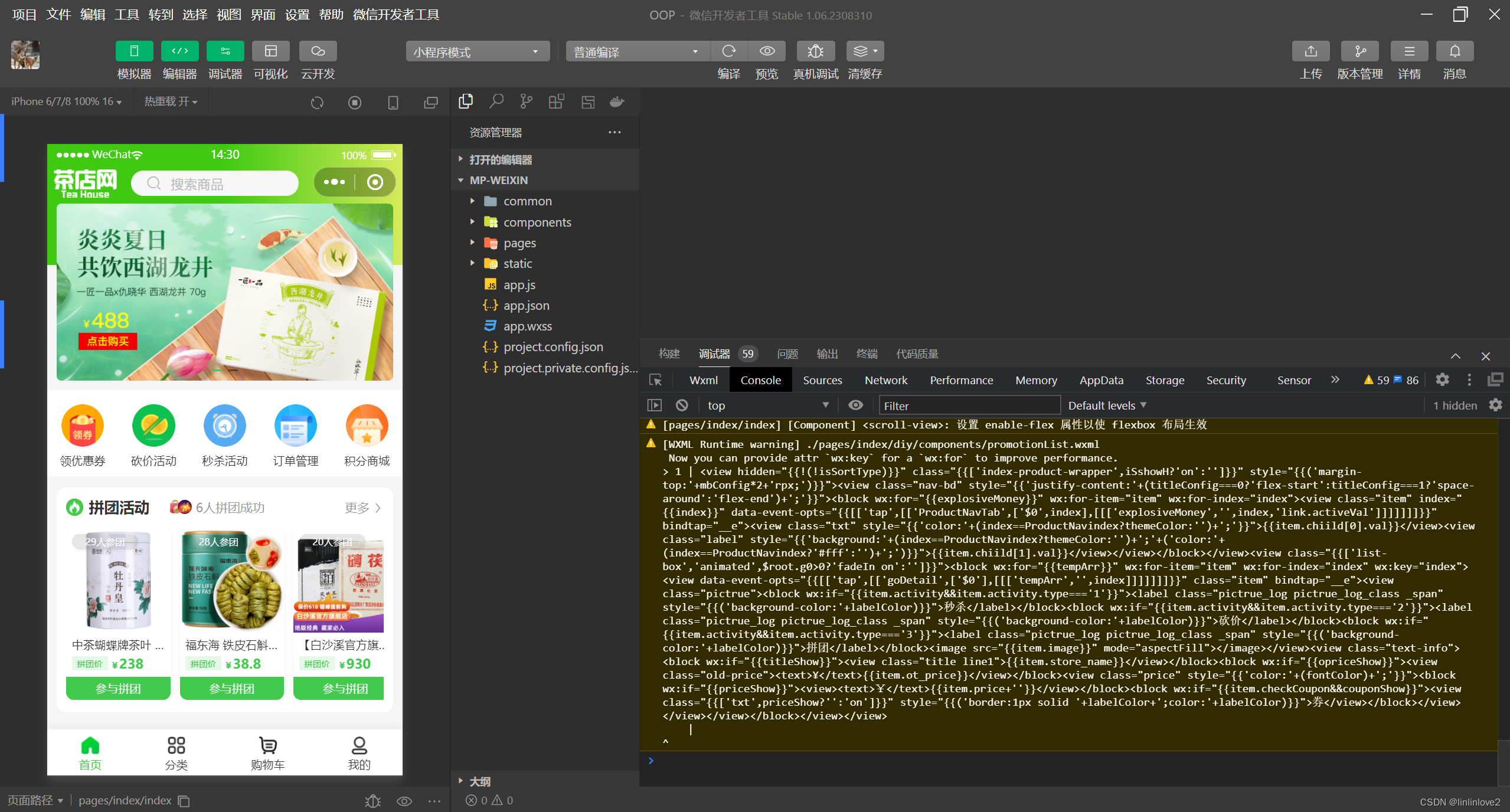Click the element inspector arrow icon
This screenshot has height=812, width=1510.
[655, 380]
